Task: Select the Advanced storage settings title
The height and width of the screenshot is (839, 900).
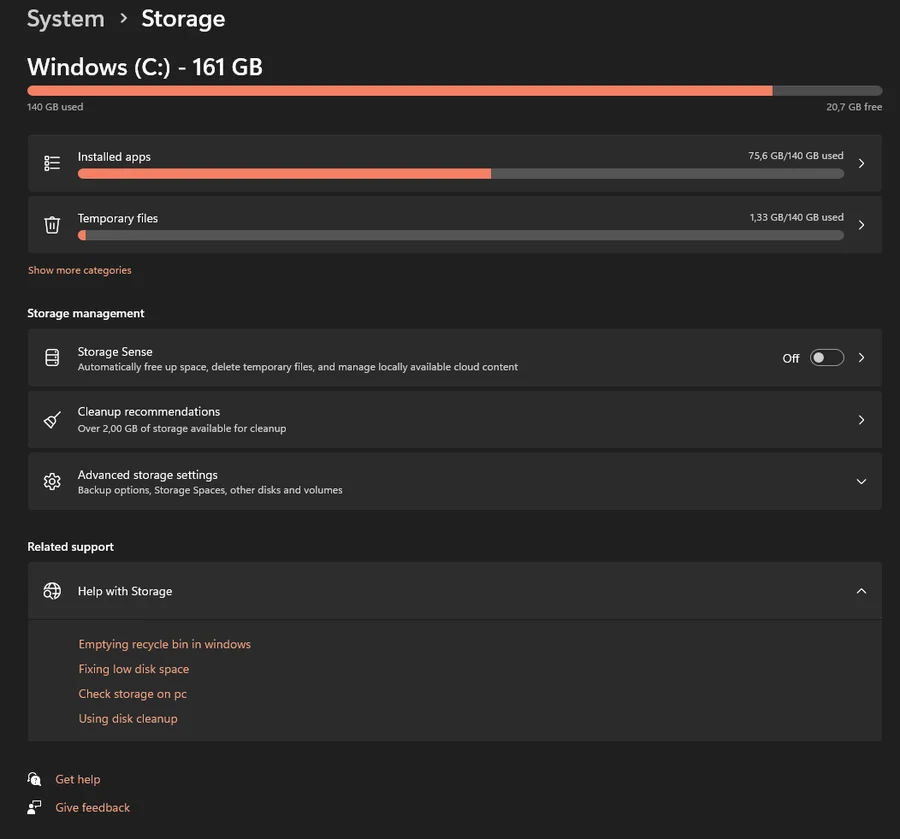Action: tap(148, 475)
